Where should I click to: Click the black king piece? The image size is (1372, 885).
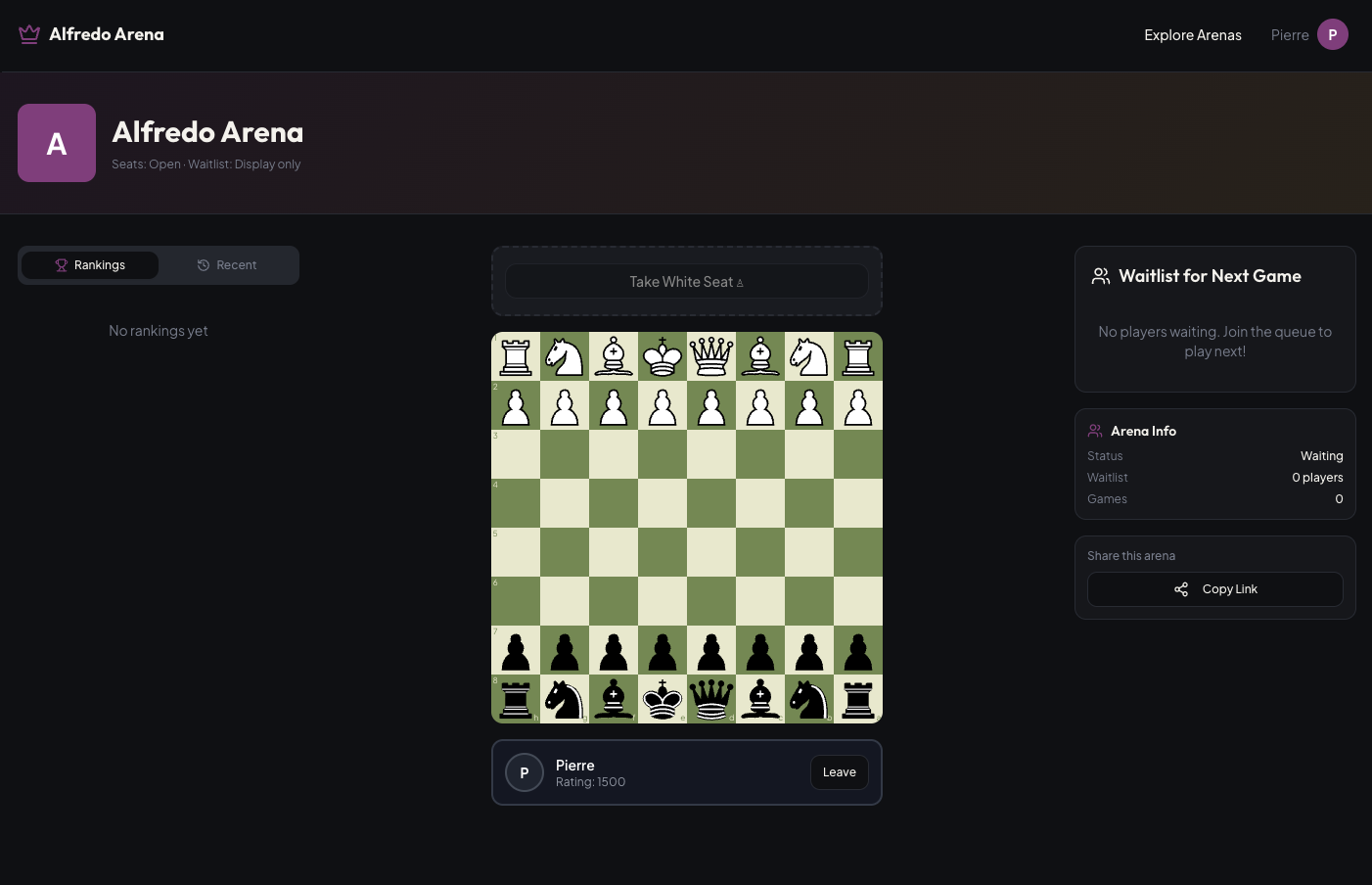663,699
